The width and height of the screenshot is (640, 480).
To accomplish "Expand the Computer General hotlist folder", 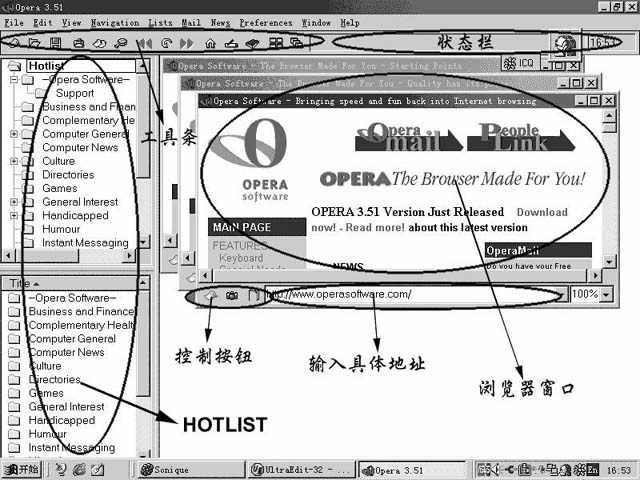I will pyautogui.click(x=14, y=133).
